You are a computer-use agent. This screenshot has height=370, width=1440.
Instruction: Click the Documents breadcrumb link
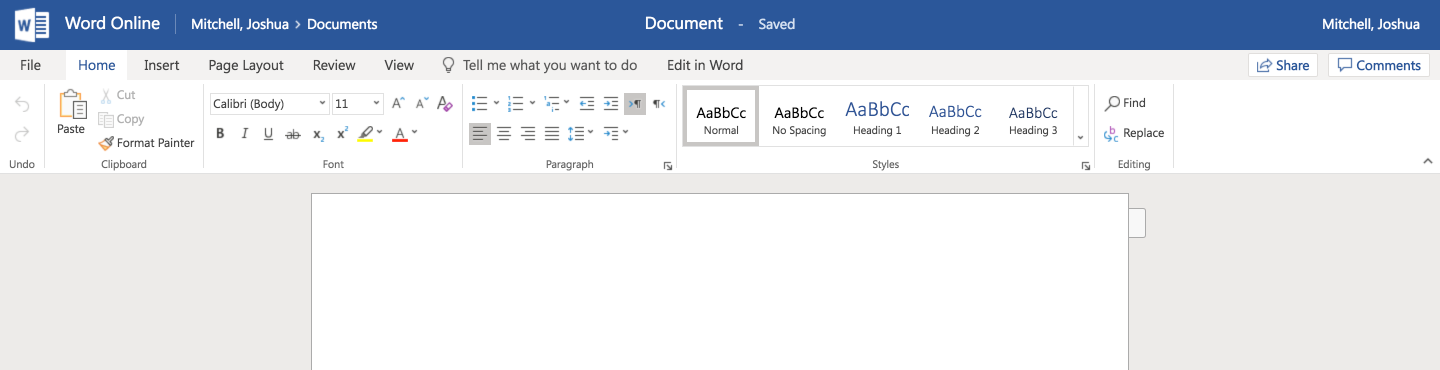coord(342,24)
